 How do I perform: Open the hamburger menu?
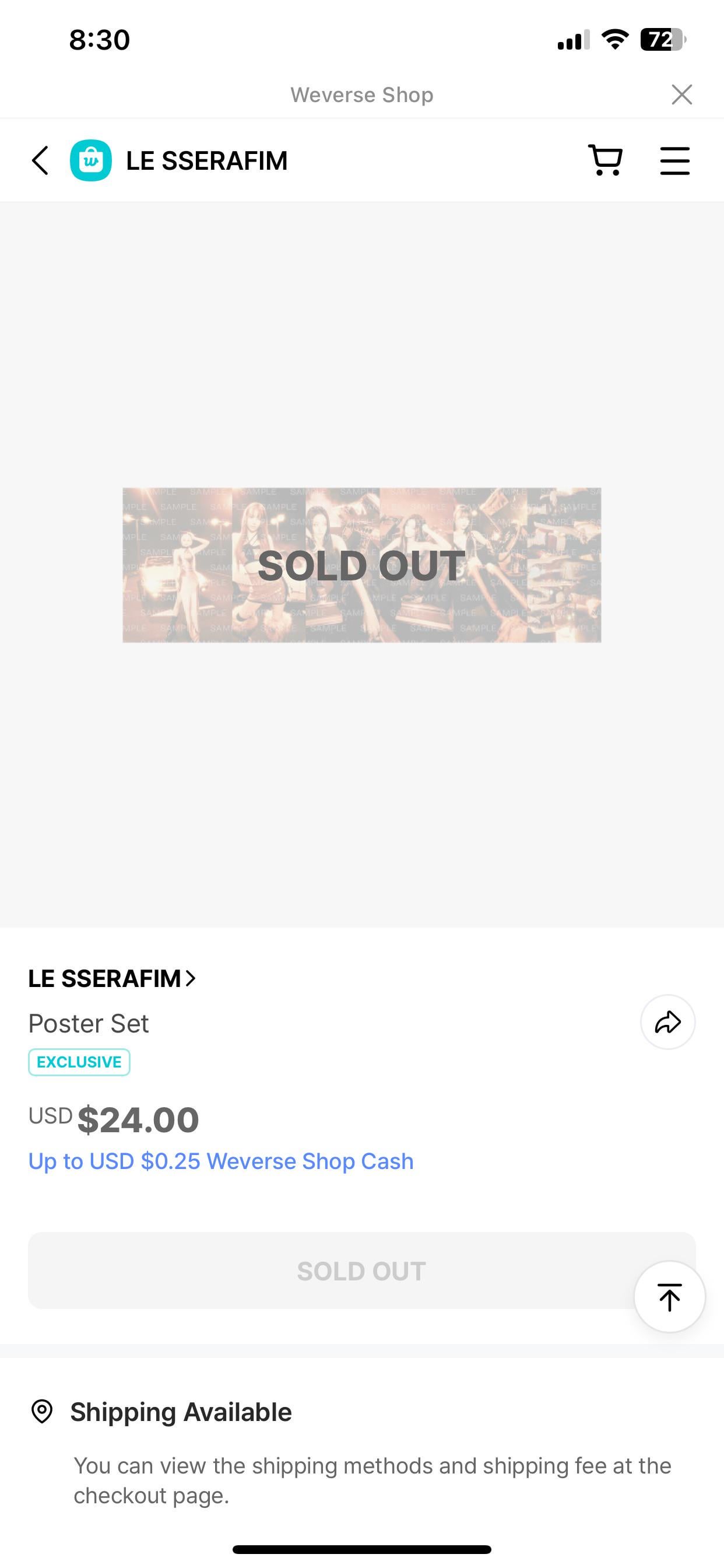[674, 160]
